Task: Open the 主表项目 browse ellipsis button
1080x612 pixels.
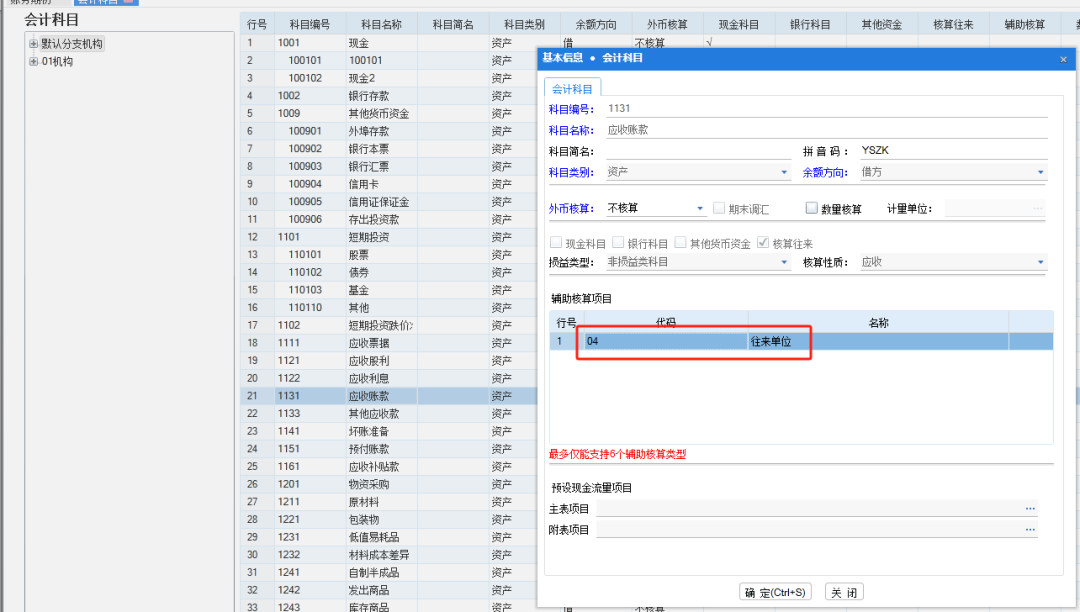Action: point(1030,509)
